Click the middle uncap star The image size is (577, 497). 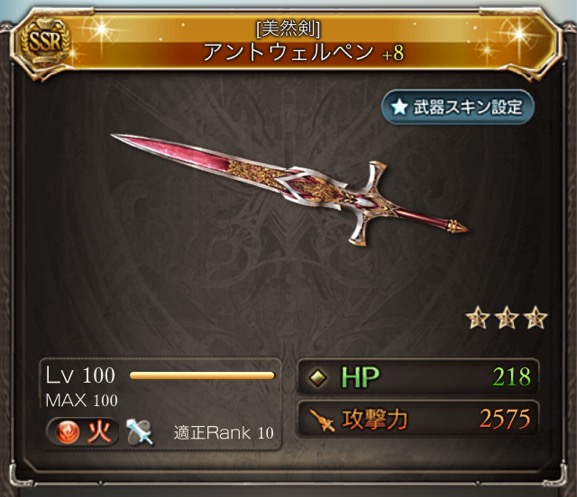click(x=506, y=318)
